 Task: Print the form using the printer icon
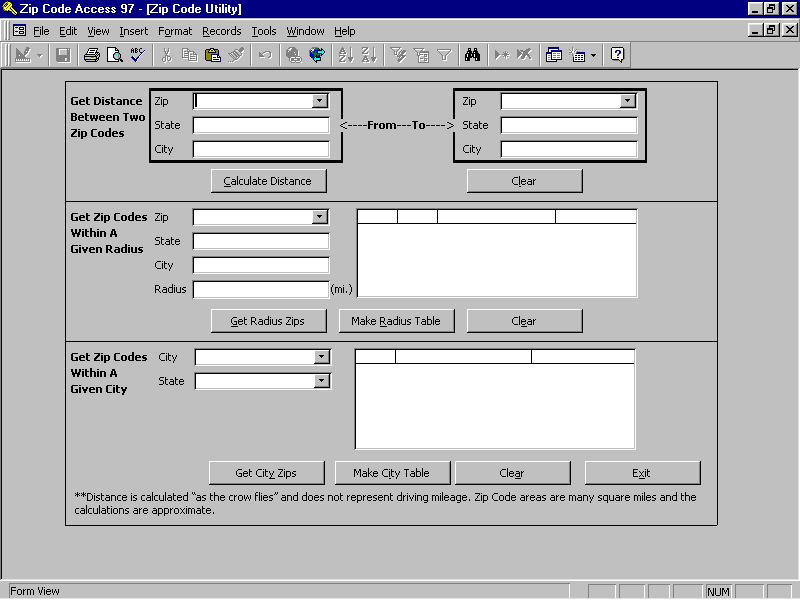pyautogui.click(x=92, y=55)
